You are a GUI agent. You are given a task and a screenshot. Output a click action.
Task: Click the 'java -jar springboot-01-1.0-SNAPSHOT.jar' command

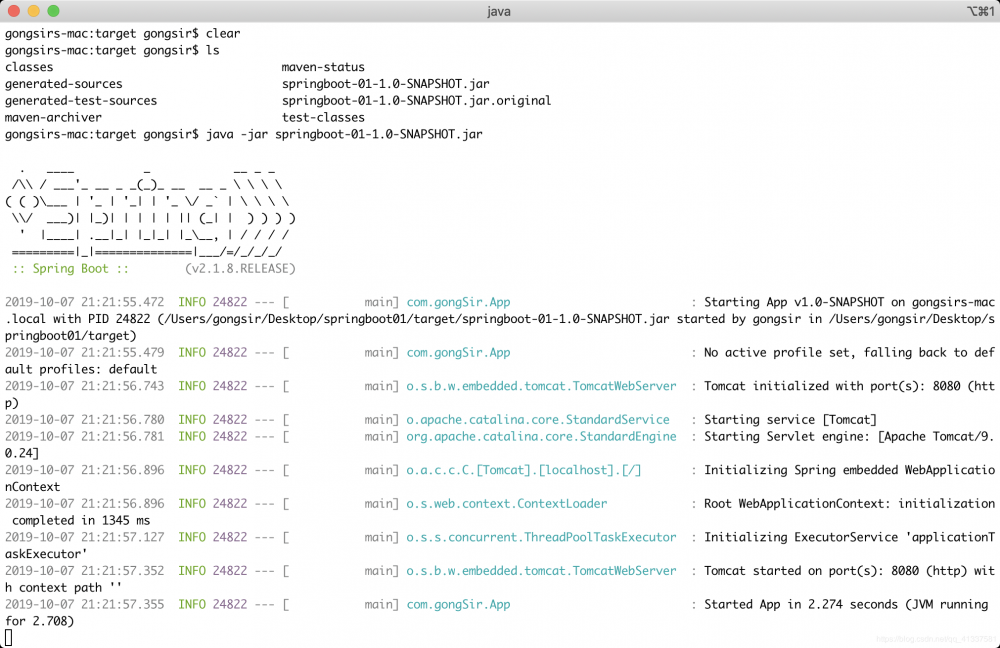click(344, 134)
